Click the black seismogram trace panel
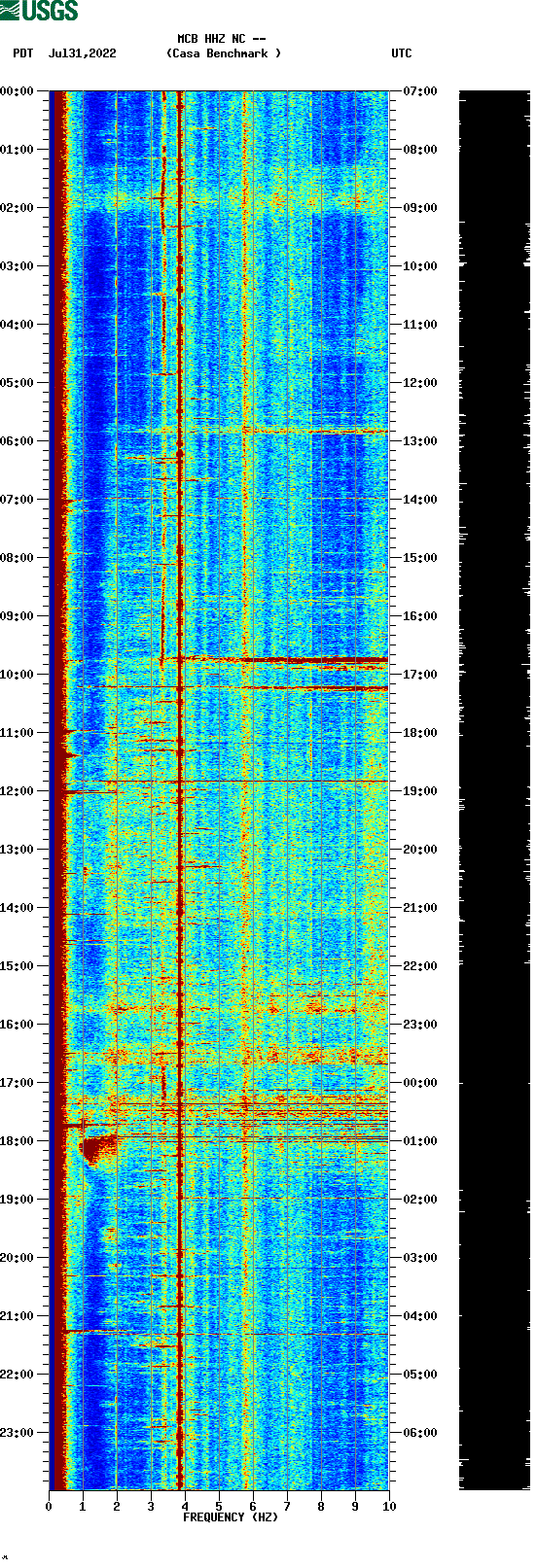The image size is (537, 1568). click(494, 789)
